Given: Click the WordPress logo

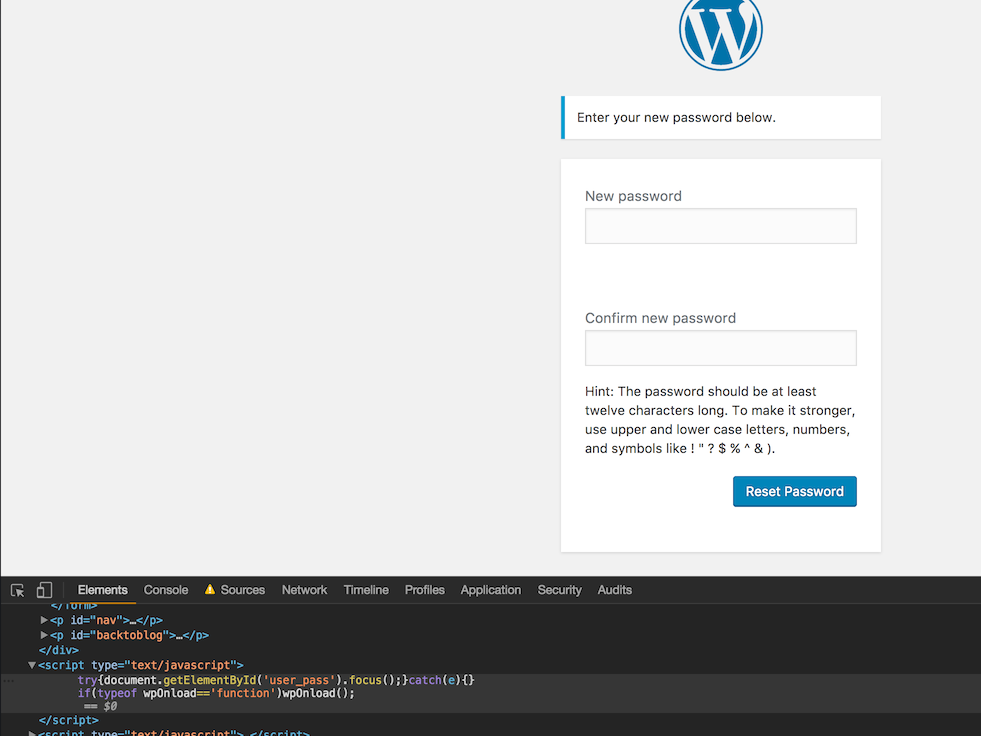Looking at the screenshot, I should tap(721, 31).
